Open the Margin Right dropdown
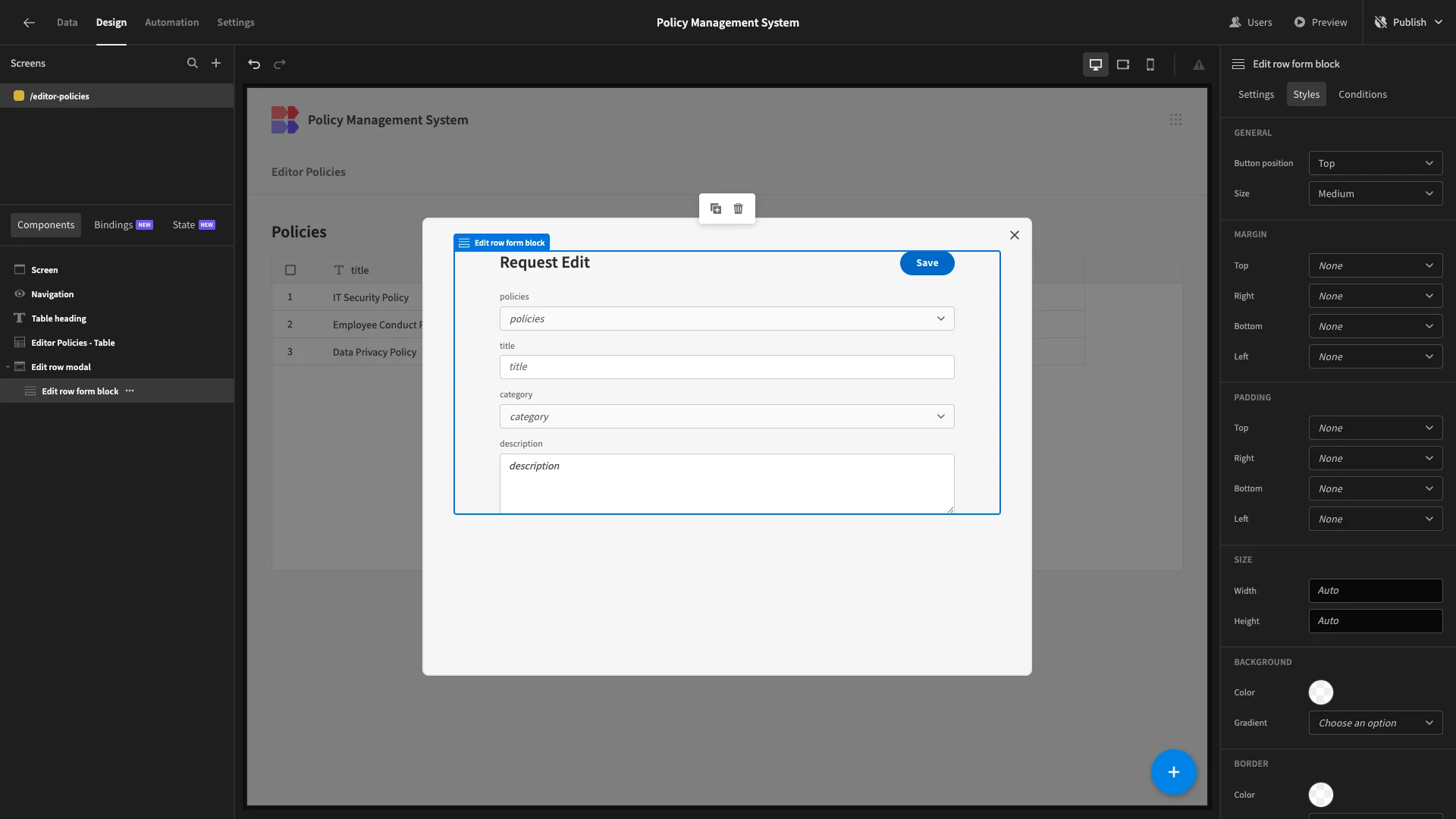This screenshot has height=819, width=1456. pos(1376,297)
